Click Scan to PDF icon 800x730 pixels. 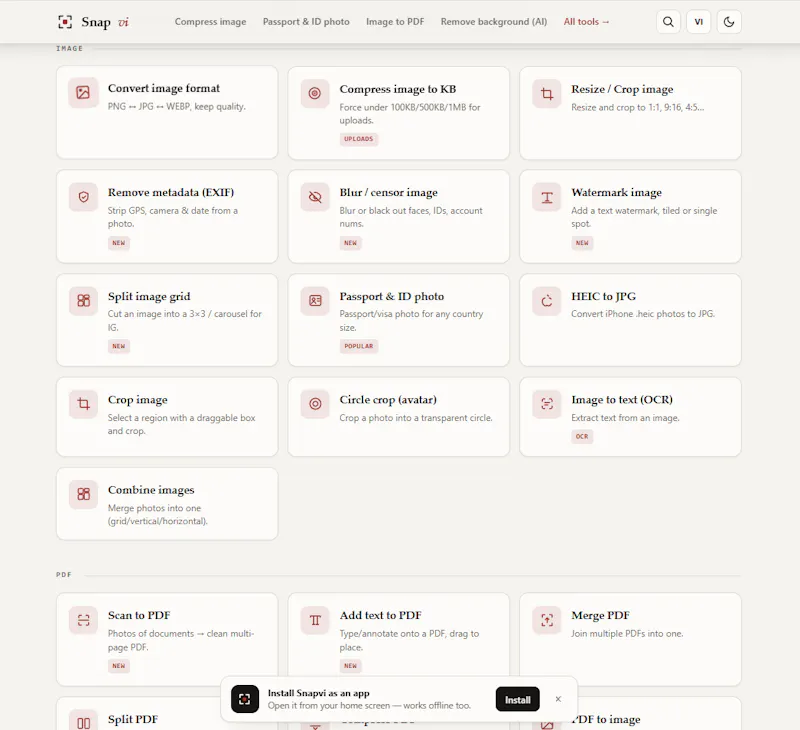click(x=83, y=620)
